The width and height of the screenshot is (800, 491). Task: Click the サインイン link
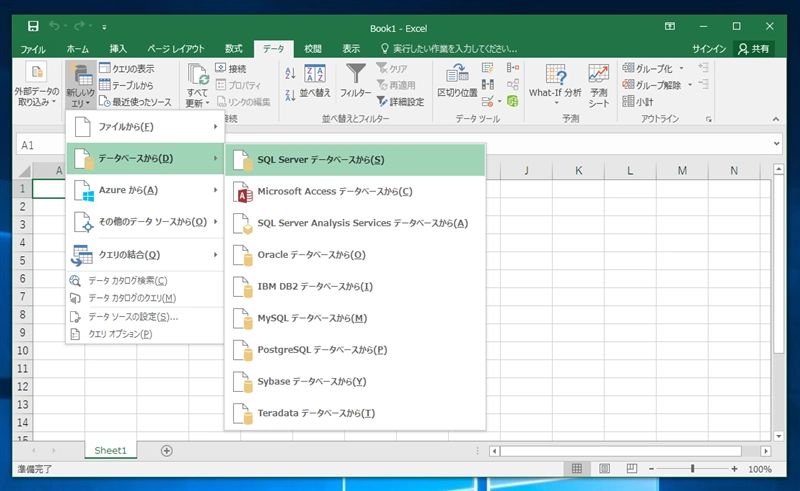click(709, 49)
